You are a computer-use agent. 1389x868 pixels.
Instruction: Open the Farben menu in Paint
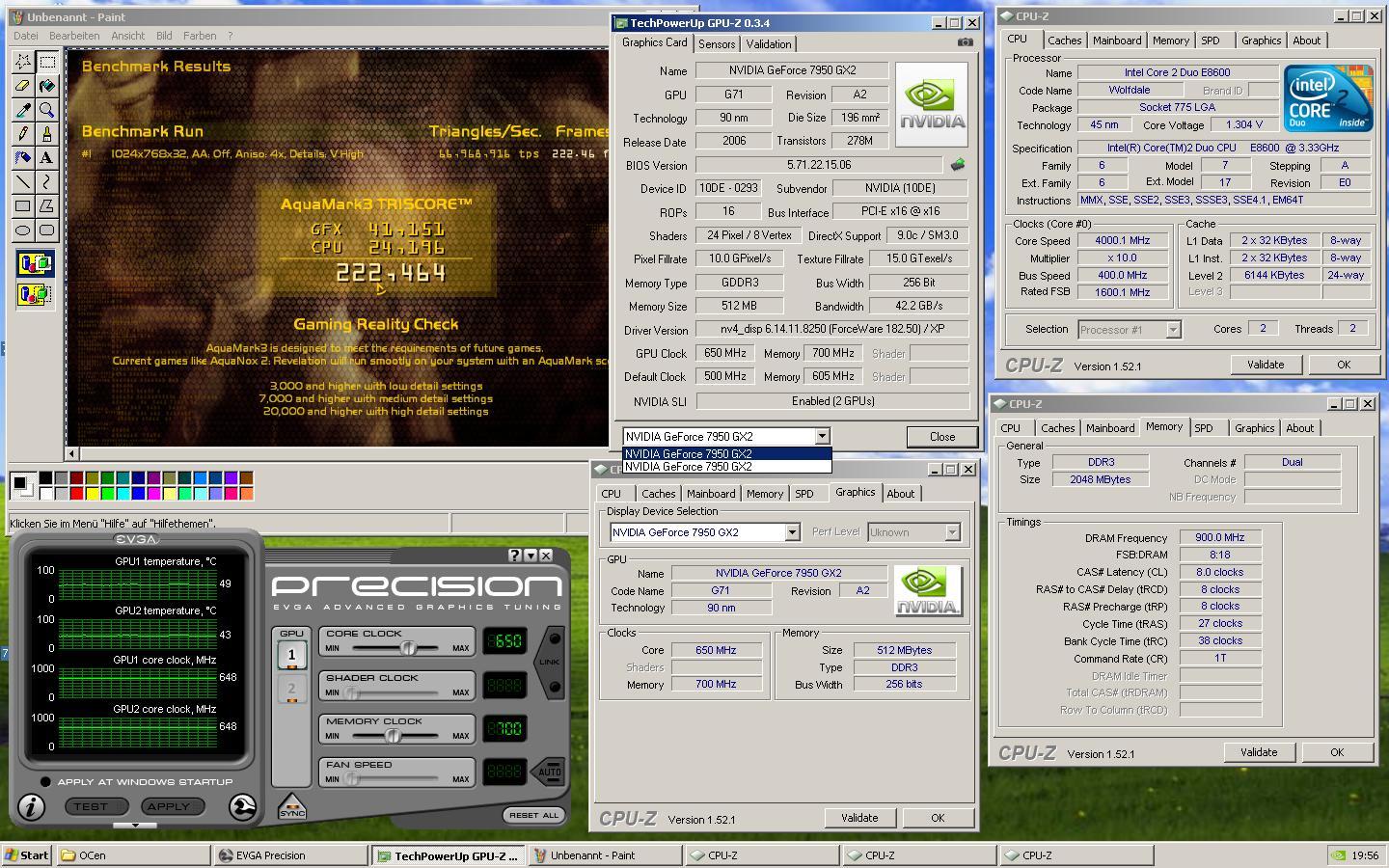pyautogui.click(x=200, y=36)
